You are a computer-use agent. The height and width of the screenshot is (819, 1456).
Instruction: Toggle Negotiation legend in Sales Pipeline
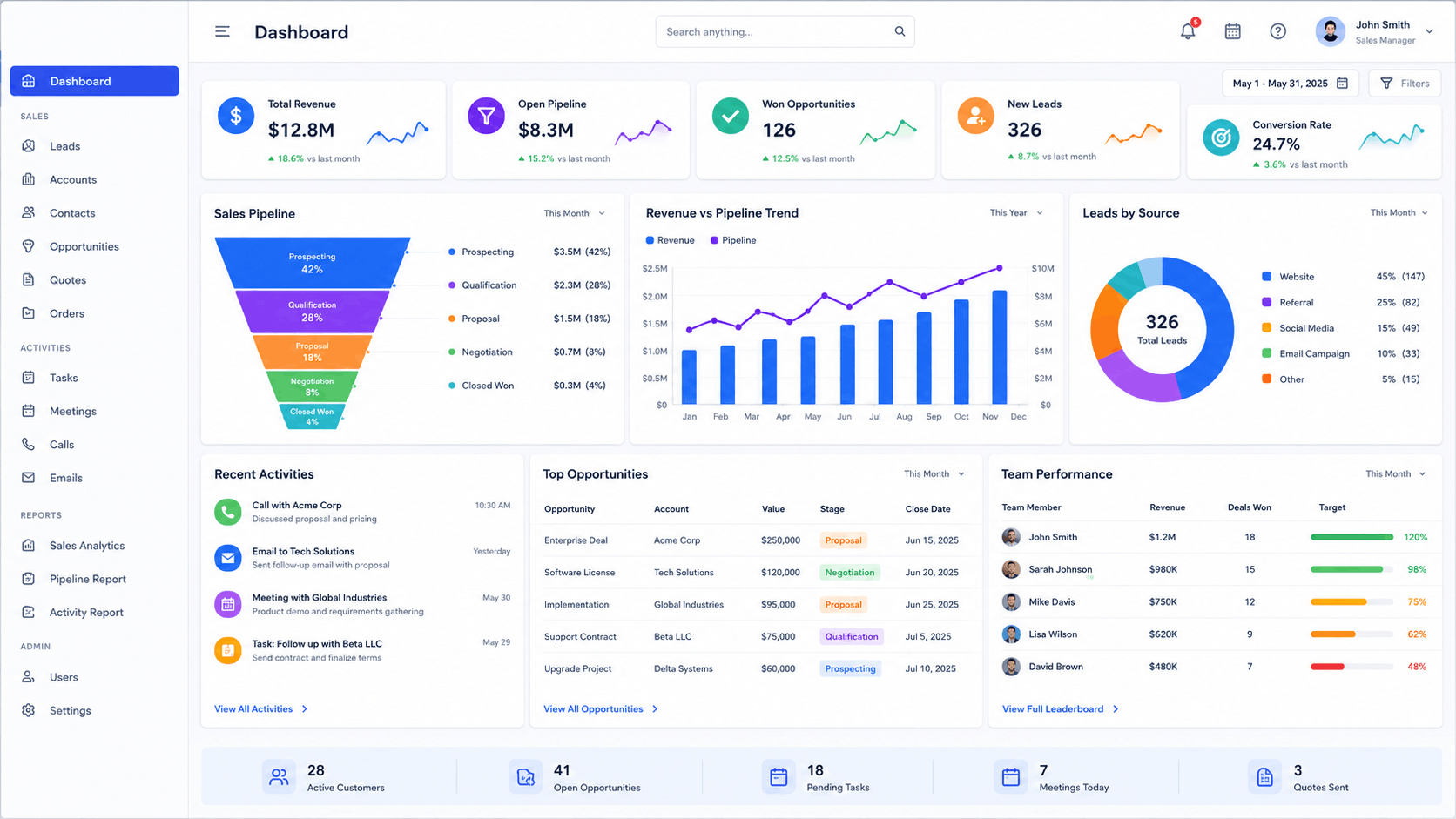pyautogui.click(x=481, y=352)
